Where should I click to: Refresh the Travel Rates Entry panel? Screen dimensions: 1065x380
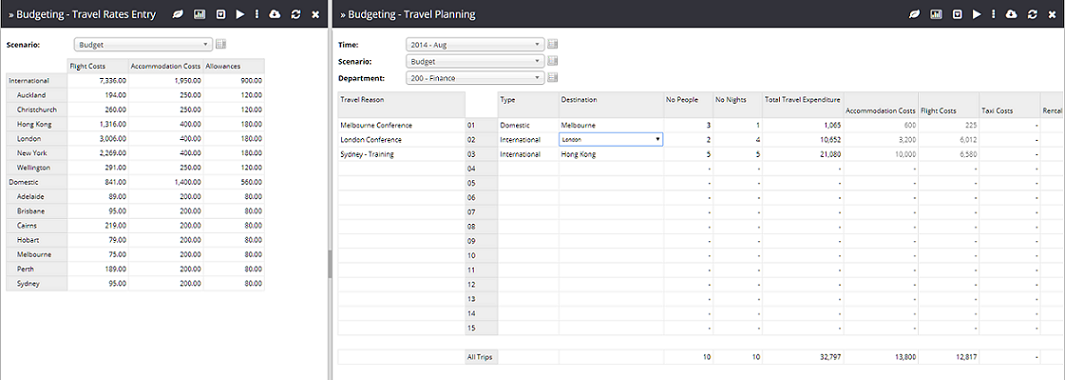tap(295, 14)
